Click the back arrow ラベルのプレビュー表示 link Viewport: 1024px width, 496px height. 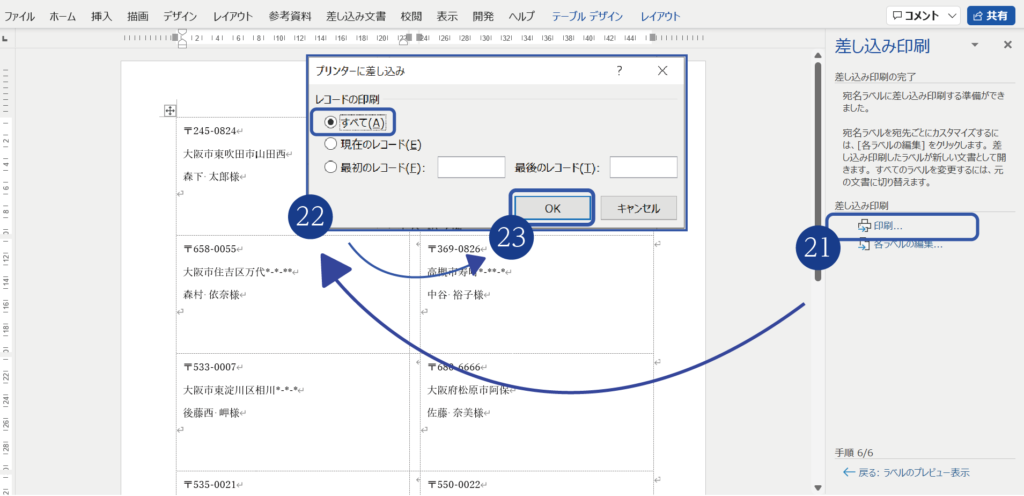906,472
